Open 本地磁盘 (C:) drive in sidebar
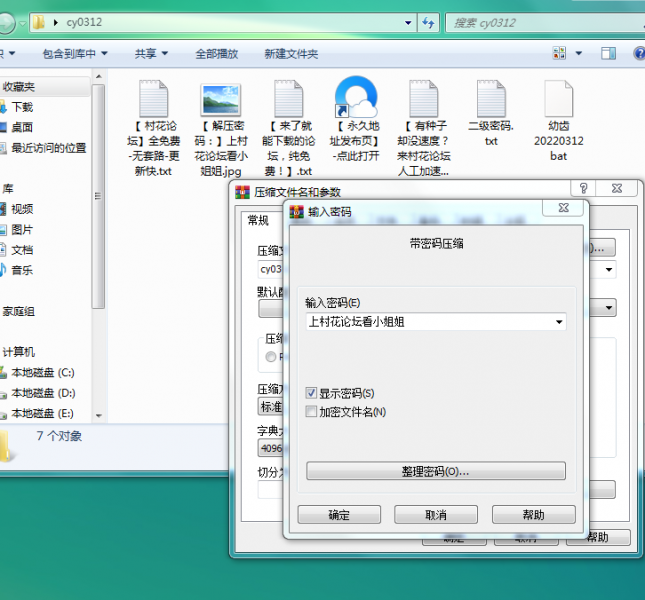The height and width of the screenshot is (600, 645). 42,373
